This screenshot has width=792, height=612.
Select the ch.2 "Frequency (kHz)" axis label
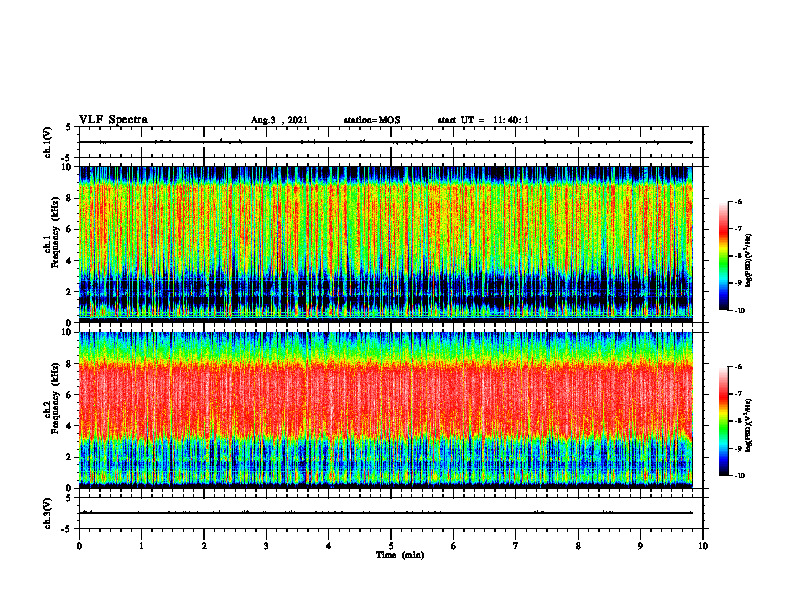click(56, 397)
